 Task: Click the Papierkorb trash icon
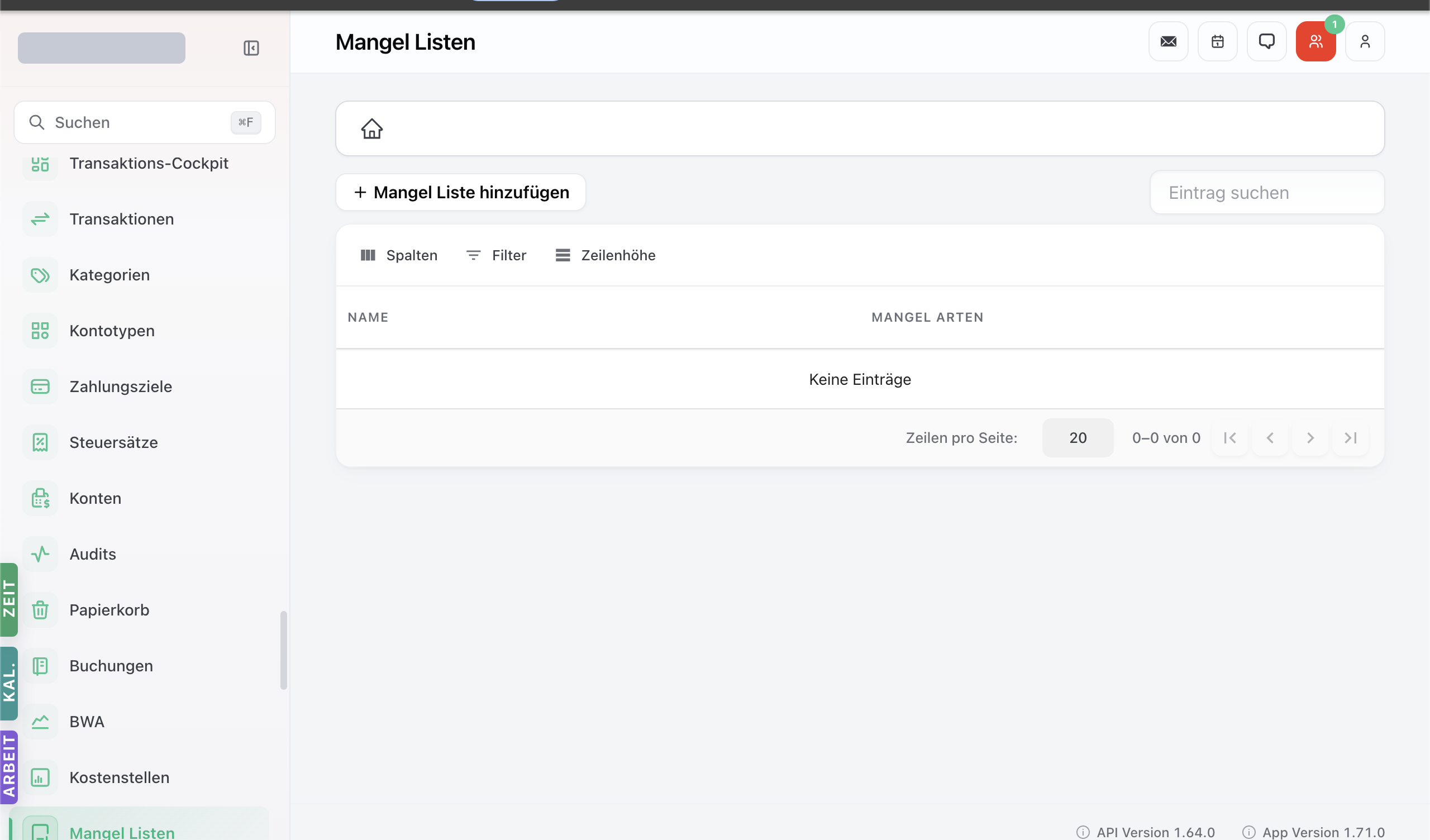tap(40, 609)
